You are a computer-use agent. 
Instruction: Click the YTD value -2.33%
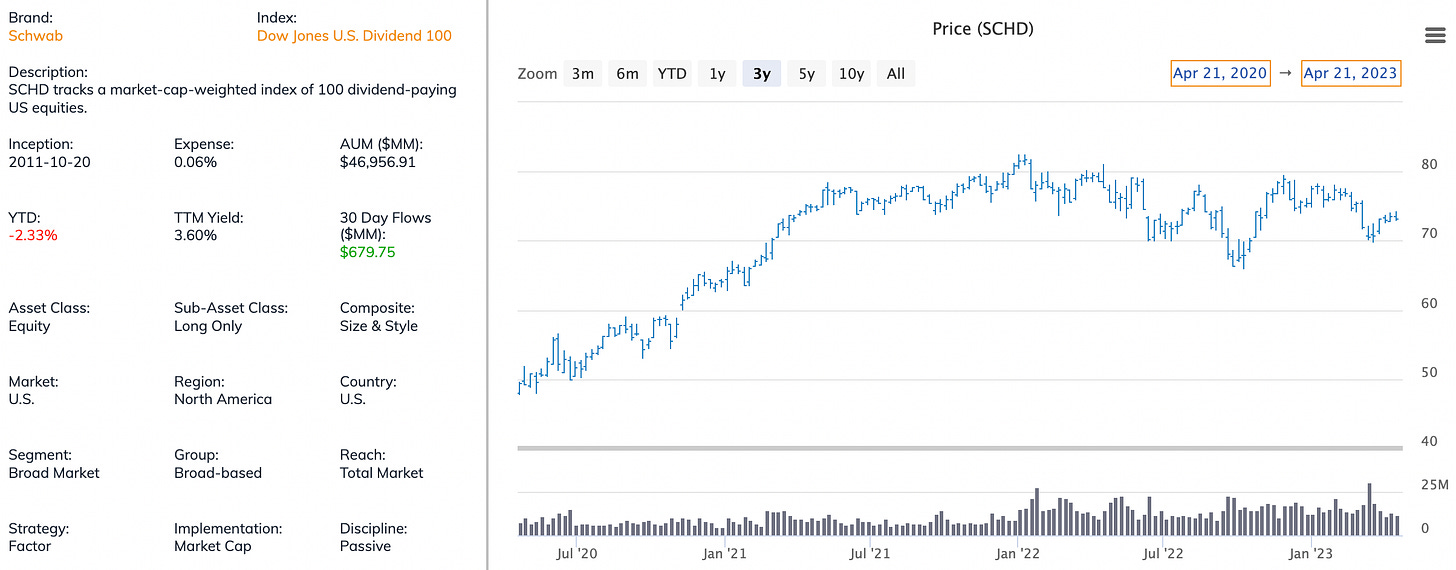click(33, 235)
